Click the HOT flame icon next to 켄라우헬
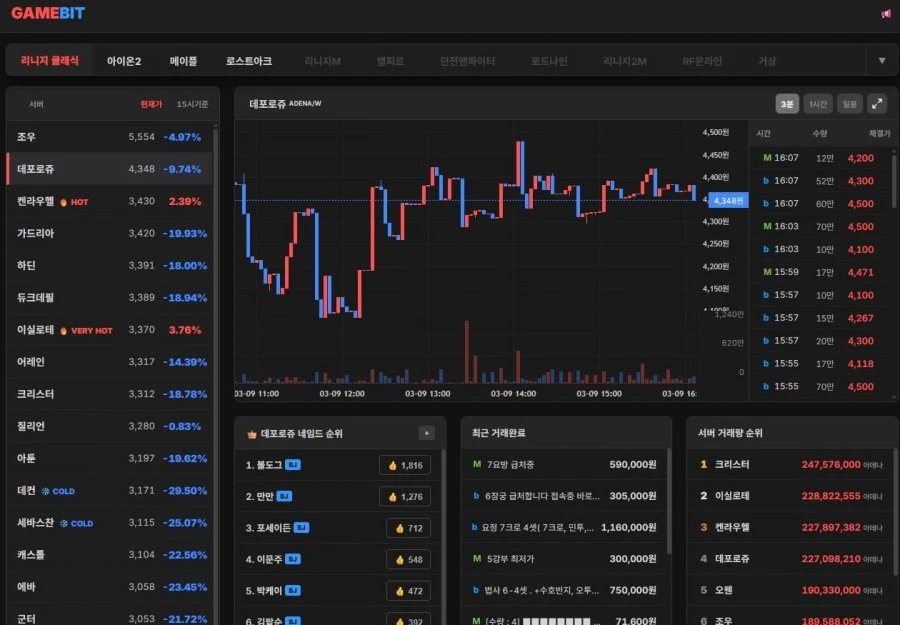The image size is (900, 625). coord(64,202)
